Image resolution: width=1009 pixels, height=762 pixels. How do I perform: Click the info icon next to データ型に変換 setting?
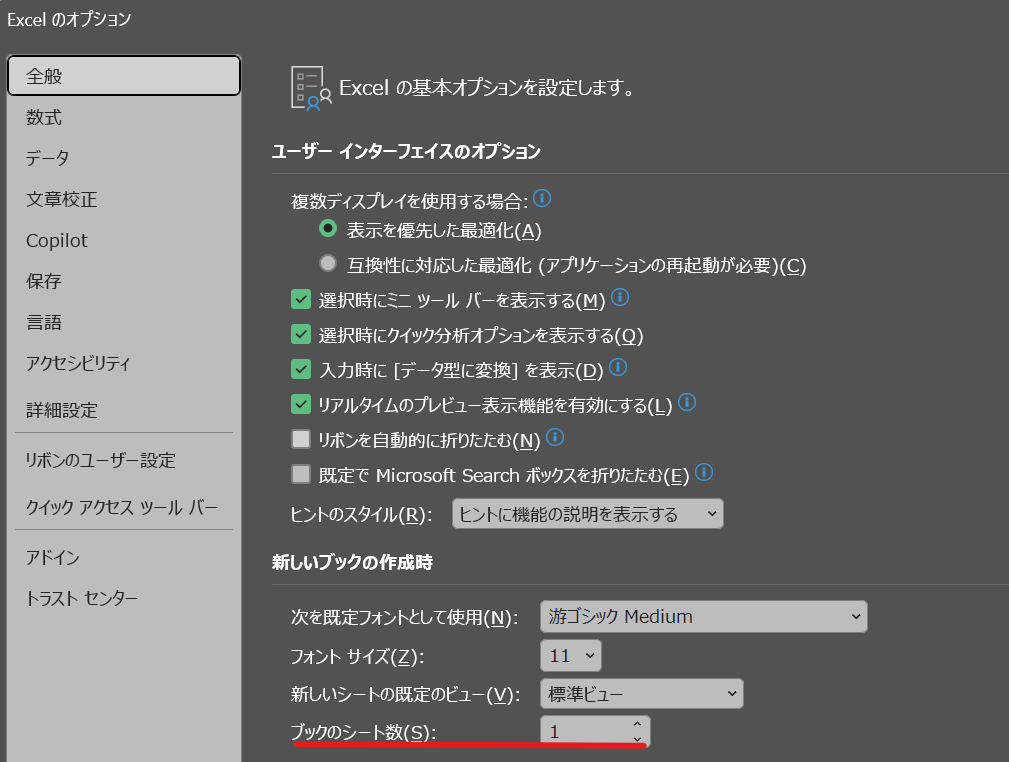pyautogui.click(x=617, y=368)
